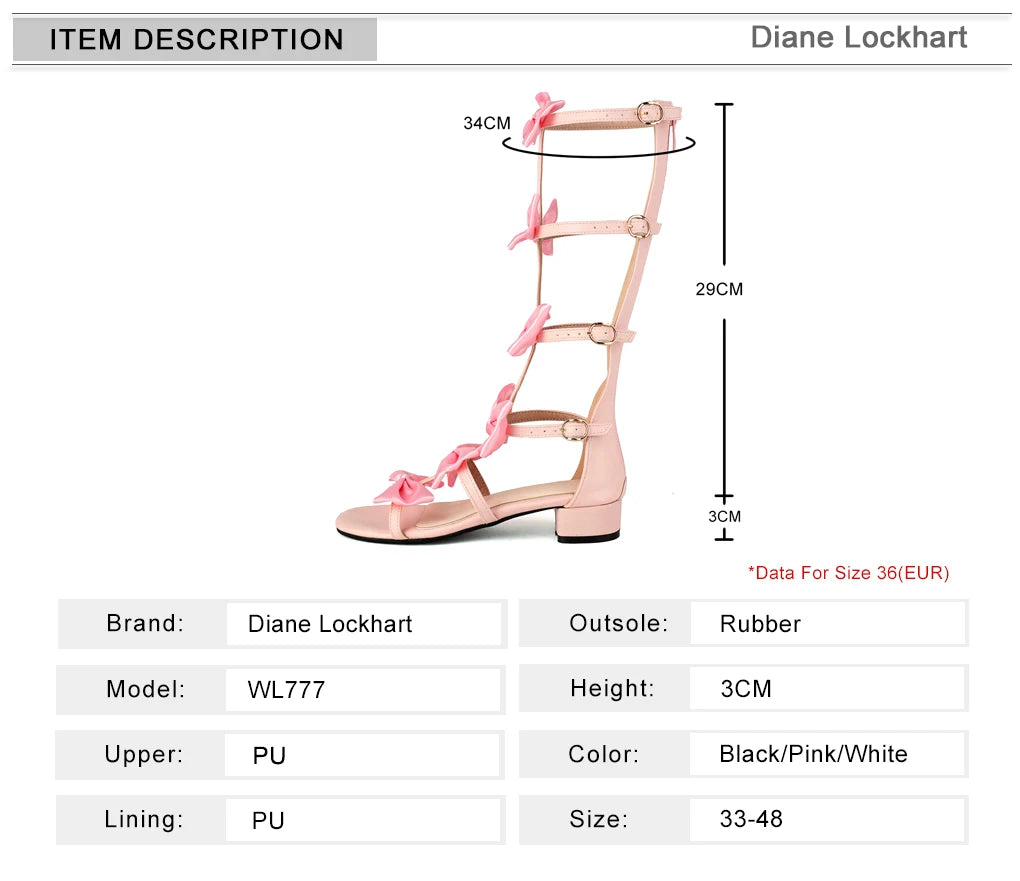Click the ITEM DESCRIPTION header

tap(196, 40)
